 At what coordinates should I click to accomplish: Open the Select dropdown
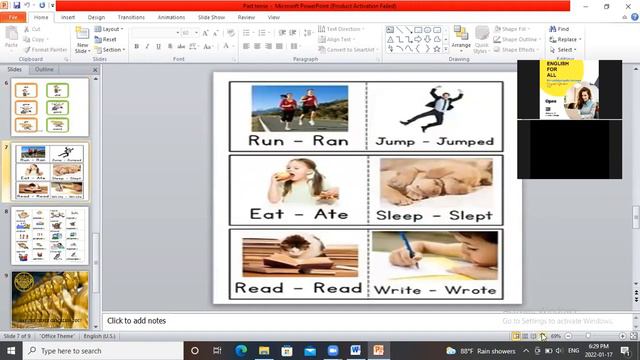[563, 49]
